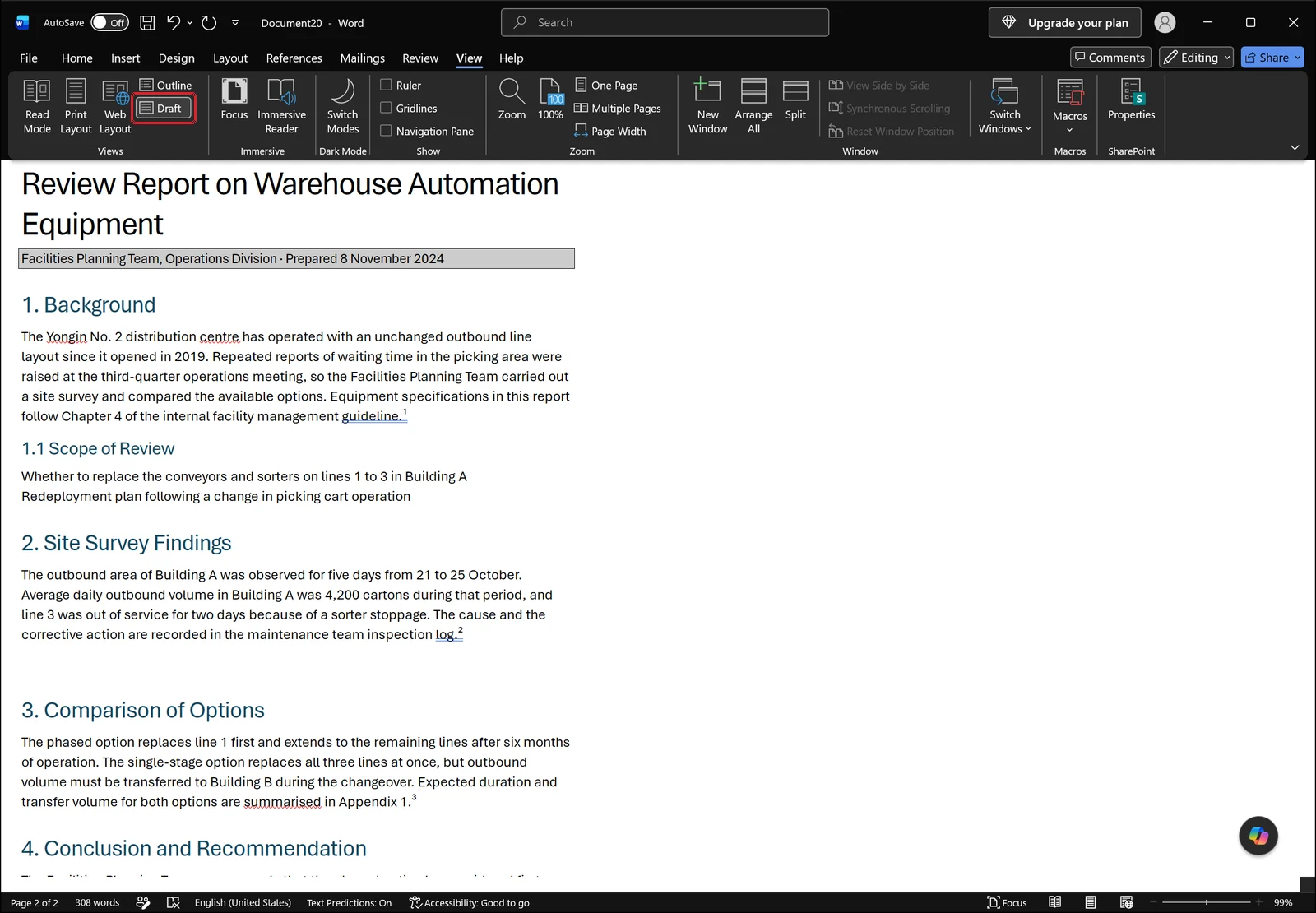The height and width of the screenshot is (913, 1316).
Task: Click the 2. Site Survey Findings heading
Action: (x=127, y=543)
